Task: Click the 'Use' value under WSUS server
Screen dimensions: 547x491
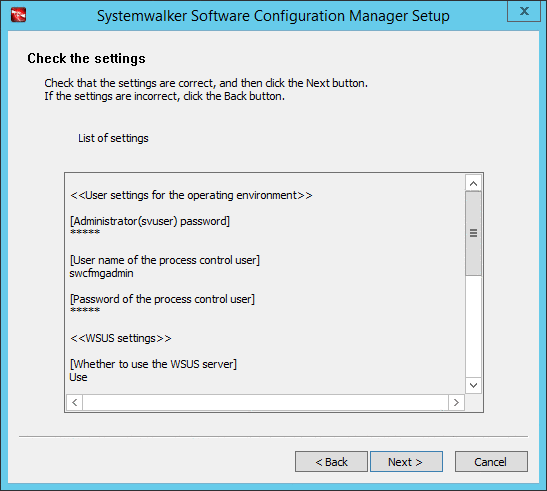Action: coord(78,377)
